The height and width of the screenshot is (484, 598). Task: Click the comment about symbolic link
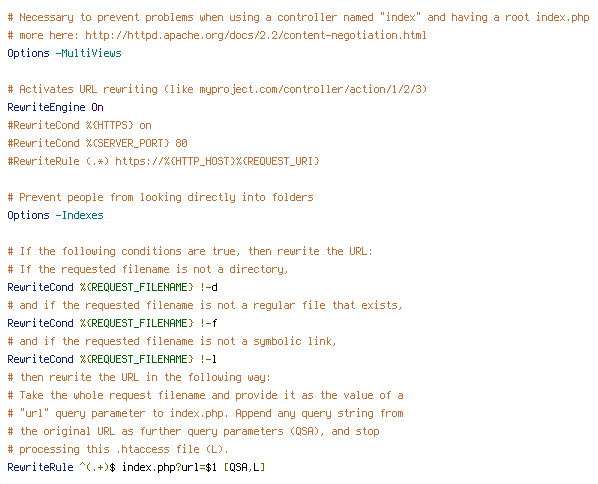(x=172, y=341)
